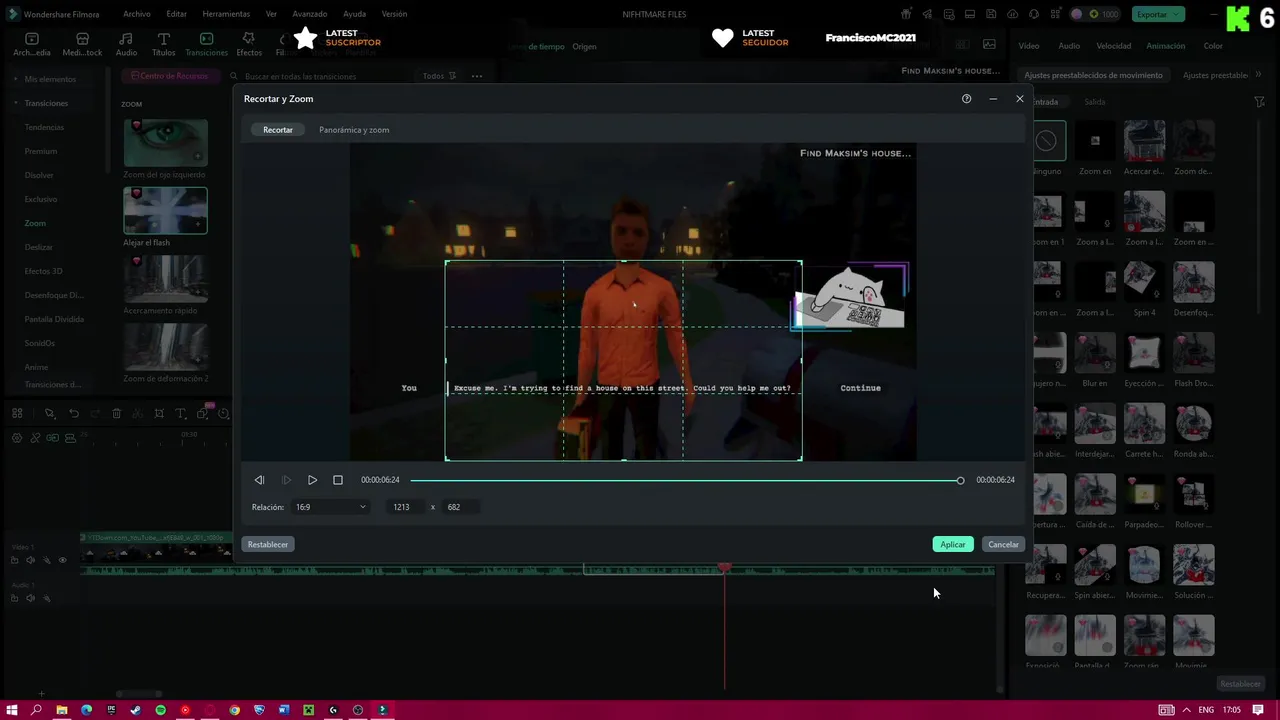Step back one frame in crop preview

click(259, 480)
